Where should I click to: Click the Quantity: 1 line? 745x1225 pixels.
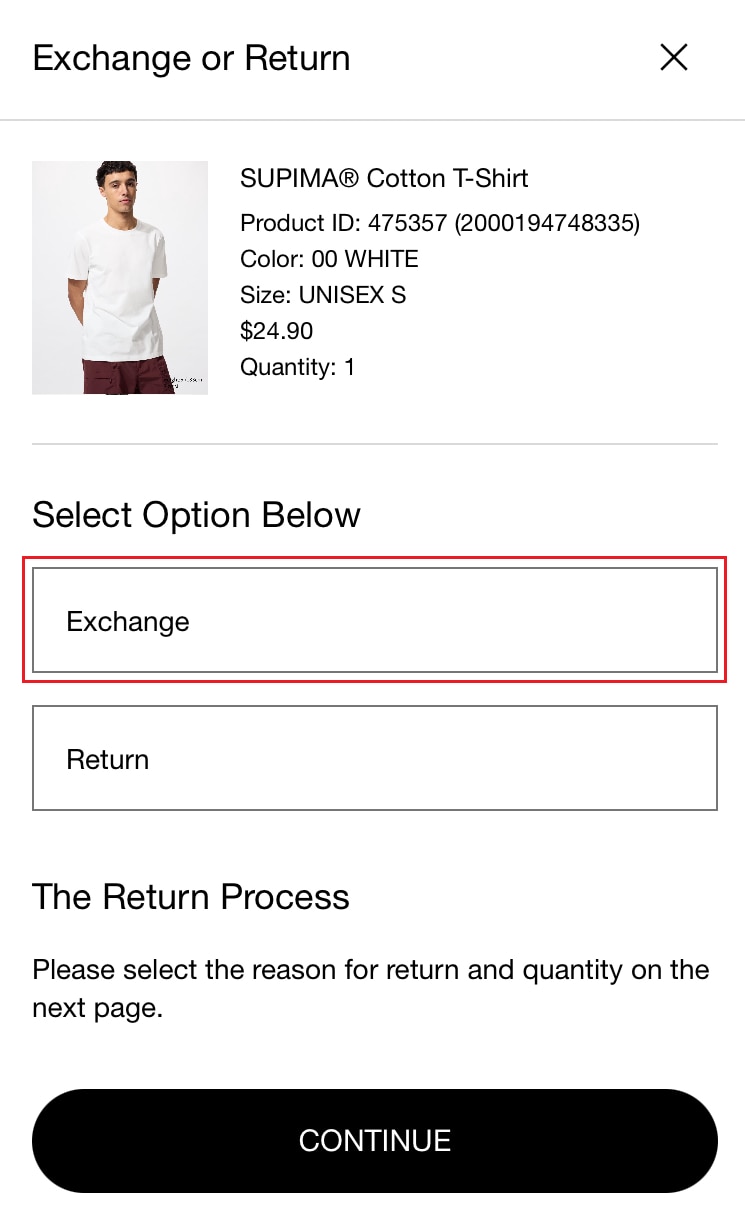(x=297, y=367)
